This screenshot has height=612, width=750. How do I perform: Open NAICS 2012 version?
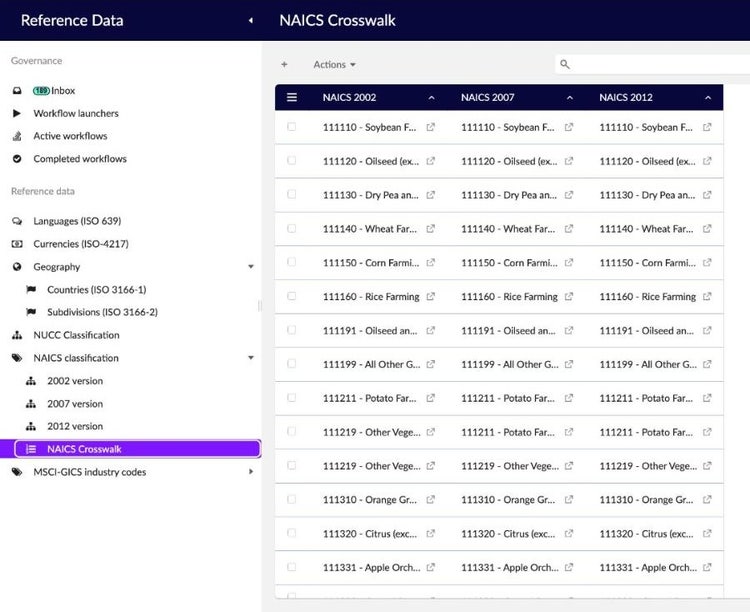coord(75,426)
